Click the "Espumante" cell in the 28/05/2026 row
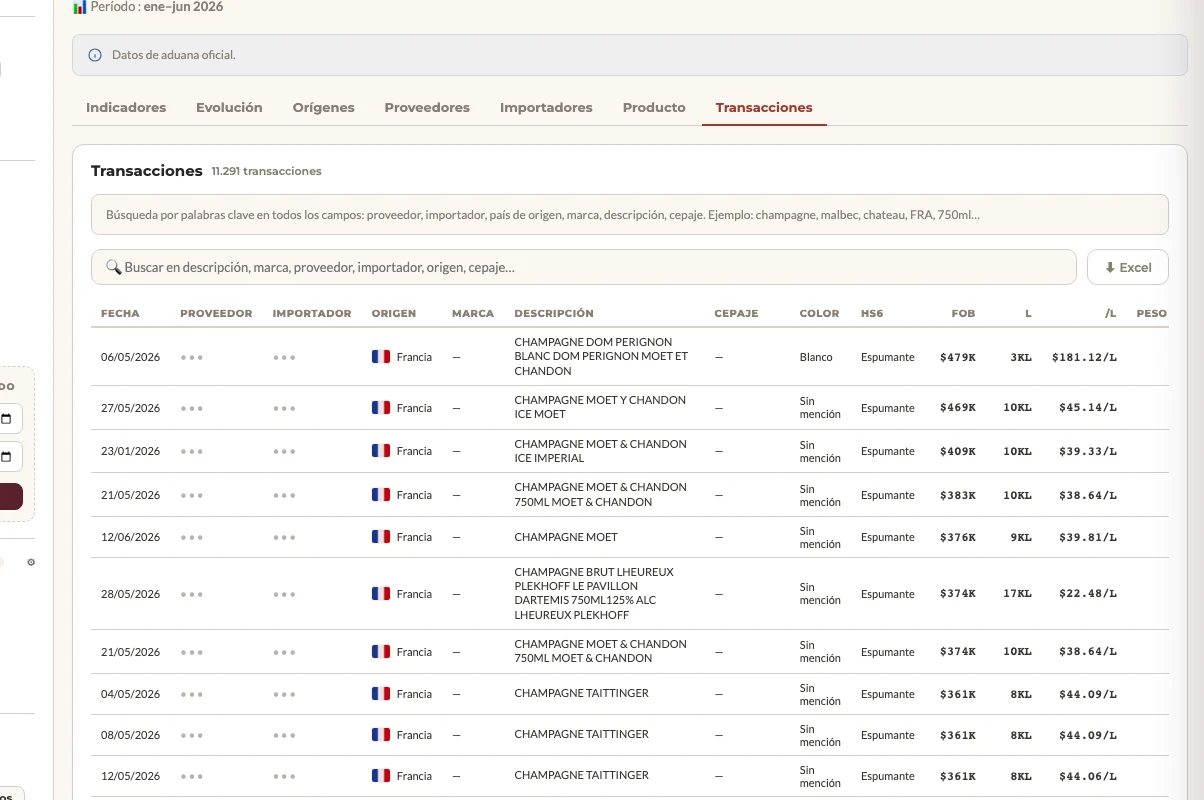 point(888,594)
